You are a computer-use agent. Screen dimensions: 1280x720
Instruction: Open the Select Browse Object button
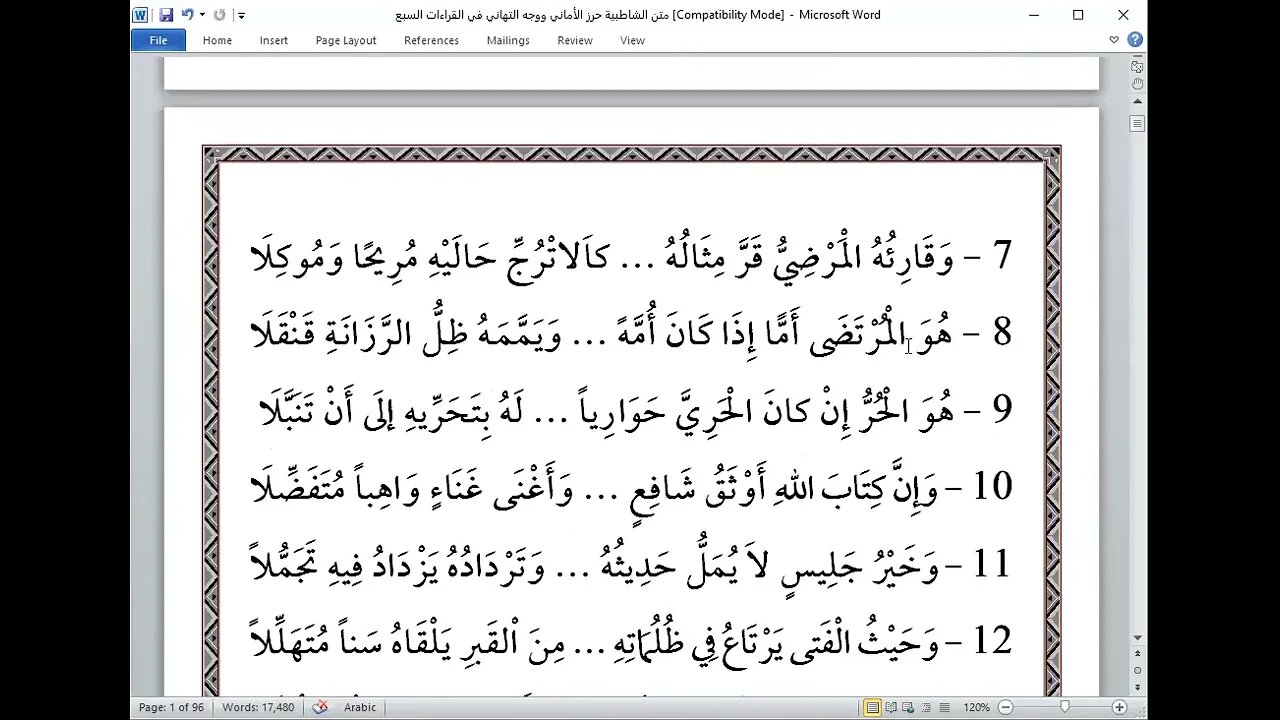point(1137,671)
